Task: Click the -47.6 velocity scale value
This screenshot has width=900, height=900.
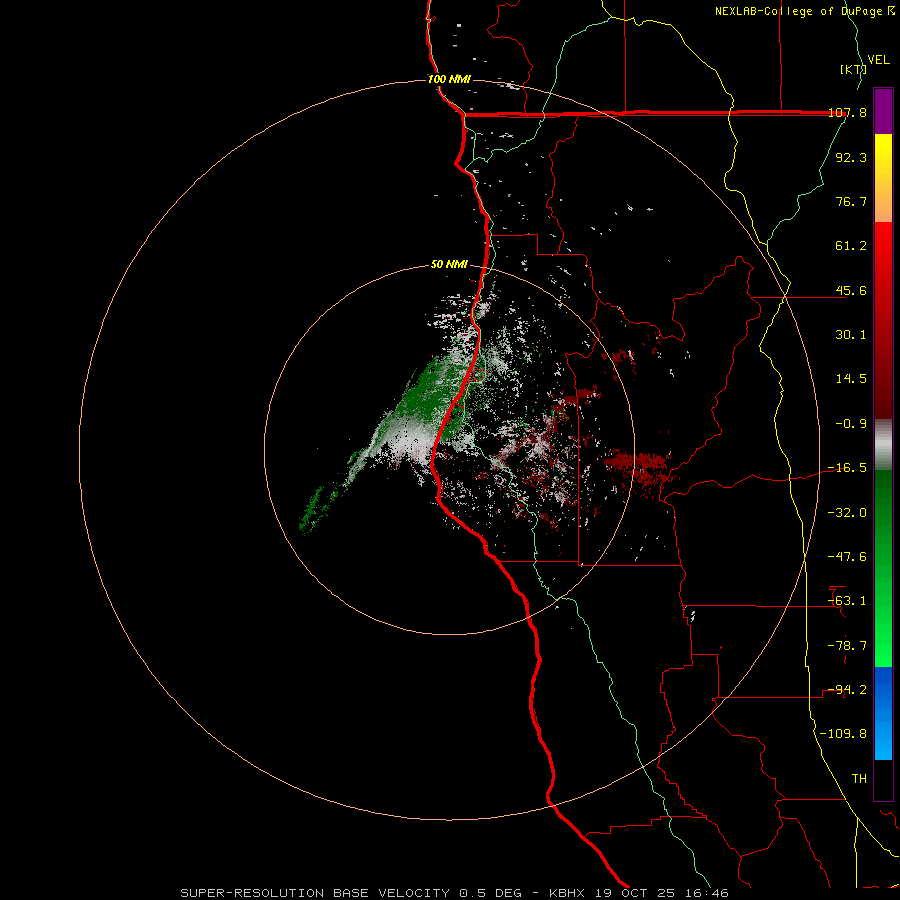Action: pyautogui.click(x=847, y=557)
